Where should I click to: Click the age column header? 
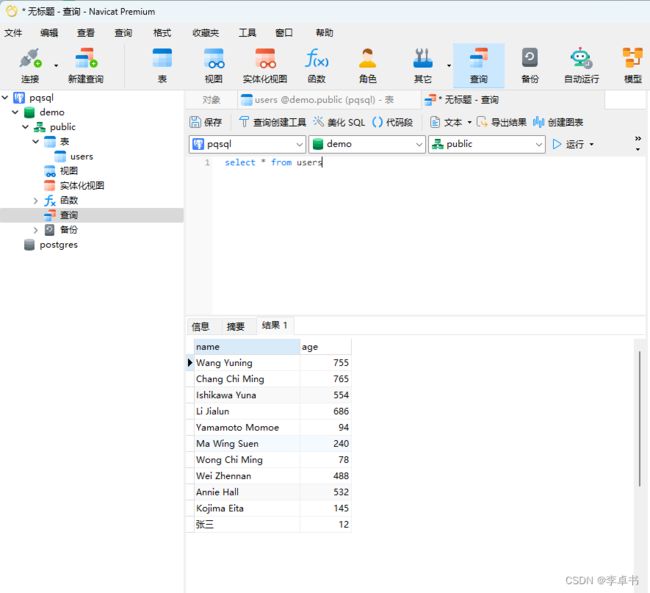pyautogui.click(x=325, y=347)
